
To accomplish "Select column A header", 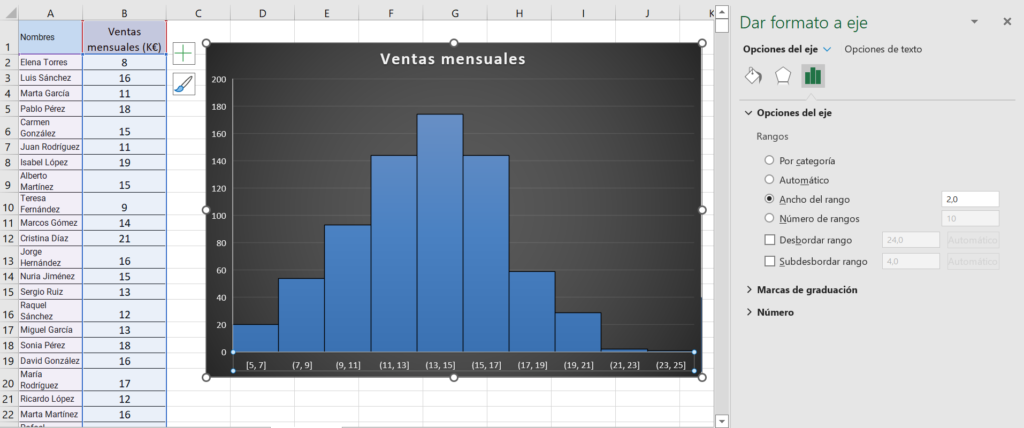I will pos(51,13).
